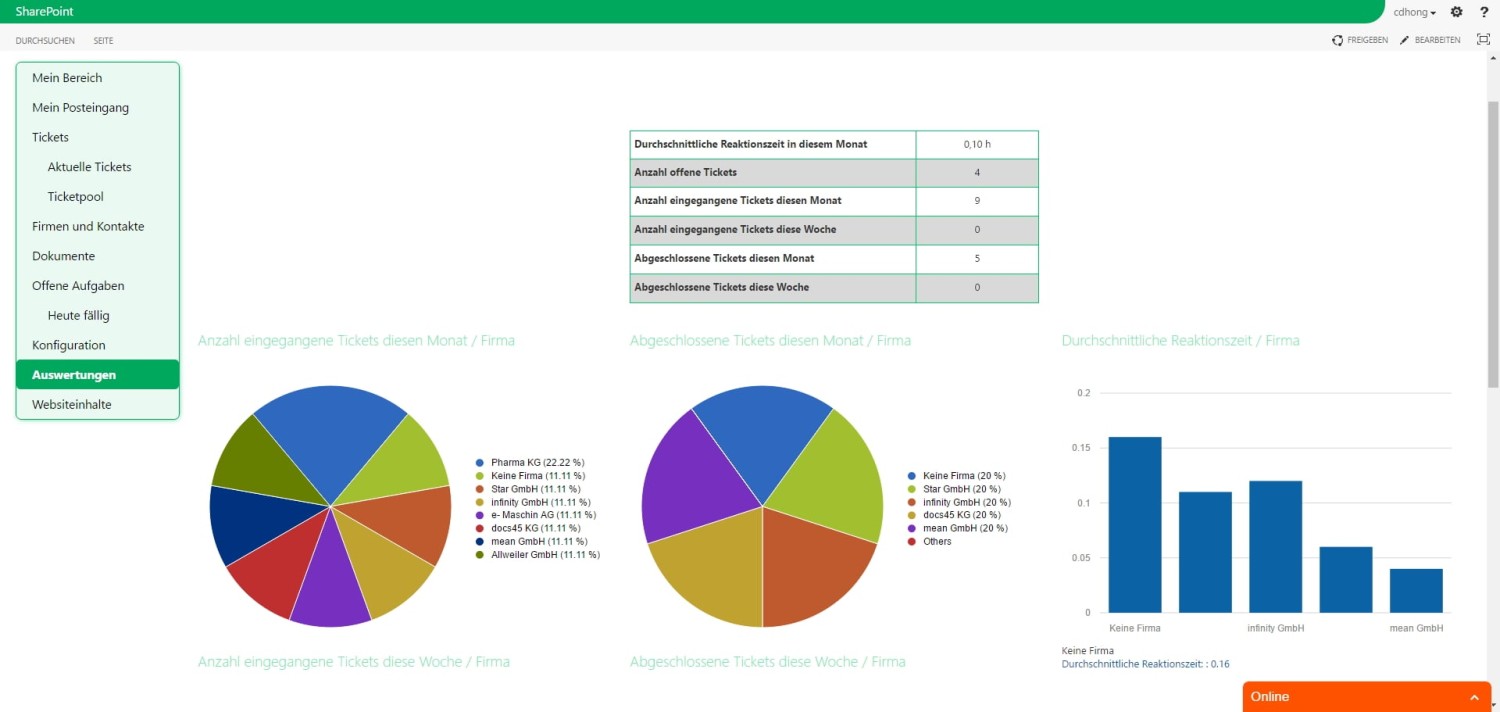
Task: Open the Seite ribbon tab
Action: [x=103, y=41]
